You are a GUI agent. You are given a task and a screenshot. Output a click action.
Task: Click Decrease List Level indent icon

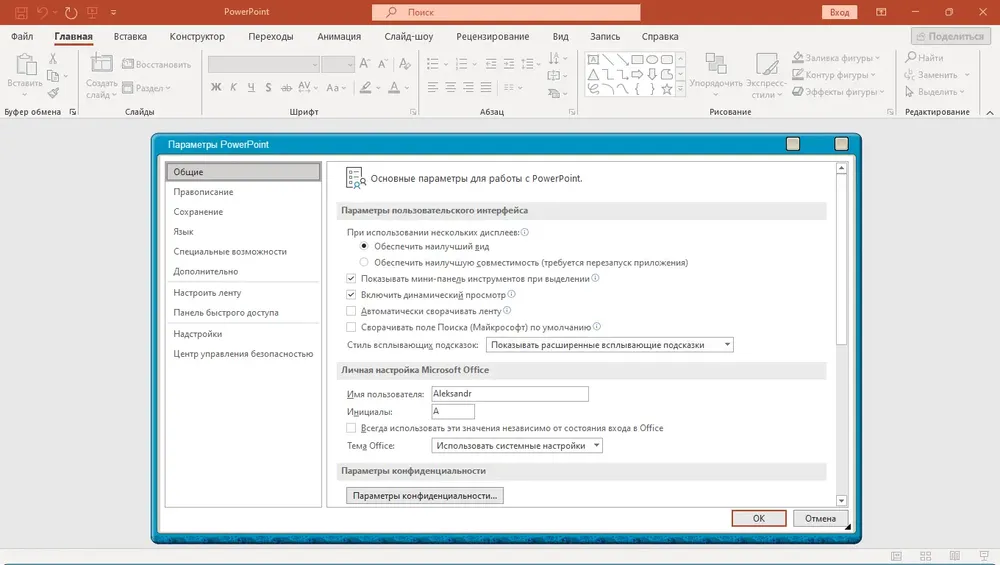click(x=491, y=64)
